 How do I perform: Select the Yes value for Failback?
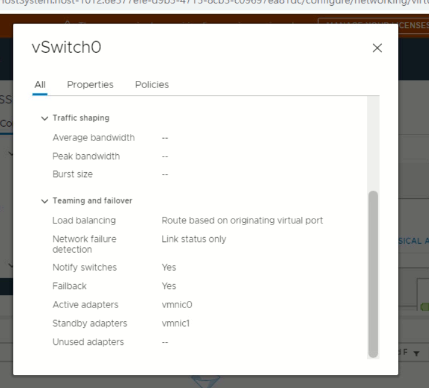point(169,286)
